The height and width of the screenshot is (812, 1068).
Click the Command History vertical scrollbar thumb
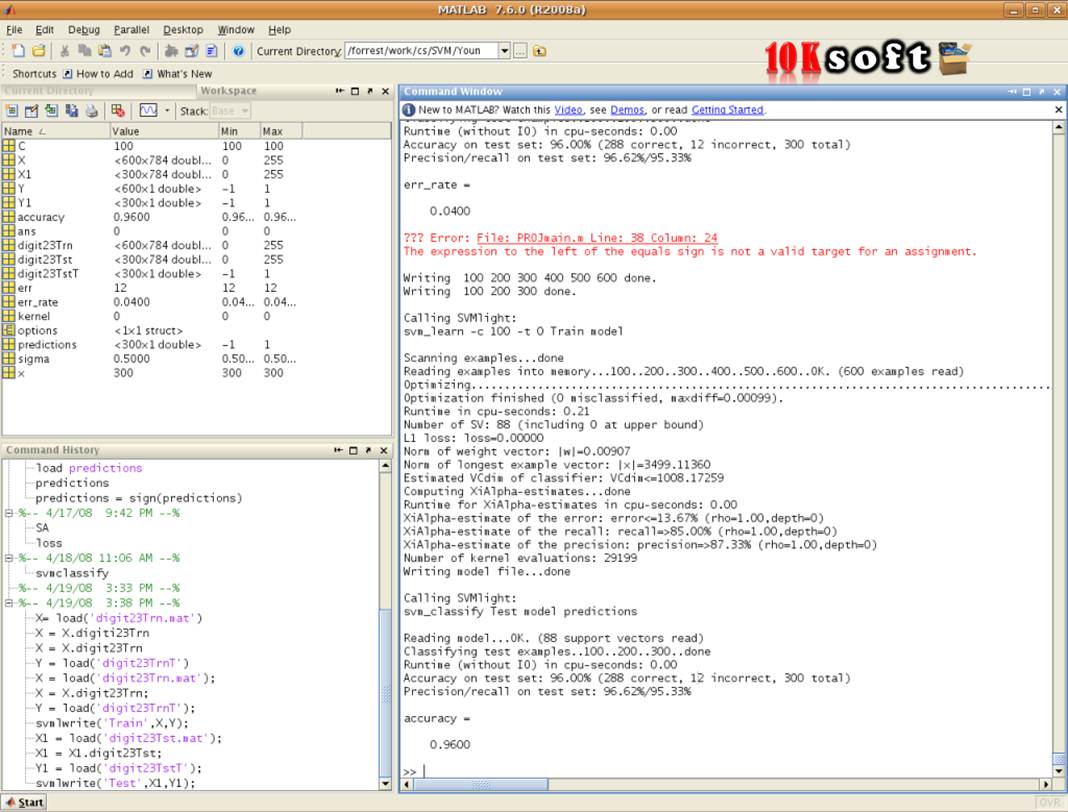coord(386,693)
